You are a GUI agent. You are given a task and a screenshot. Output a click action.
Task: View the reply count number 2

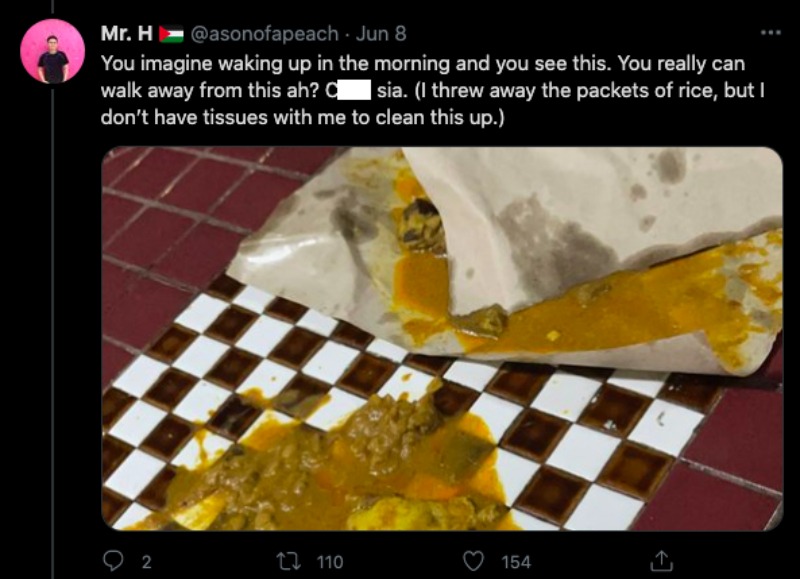pos(146,562)
